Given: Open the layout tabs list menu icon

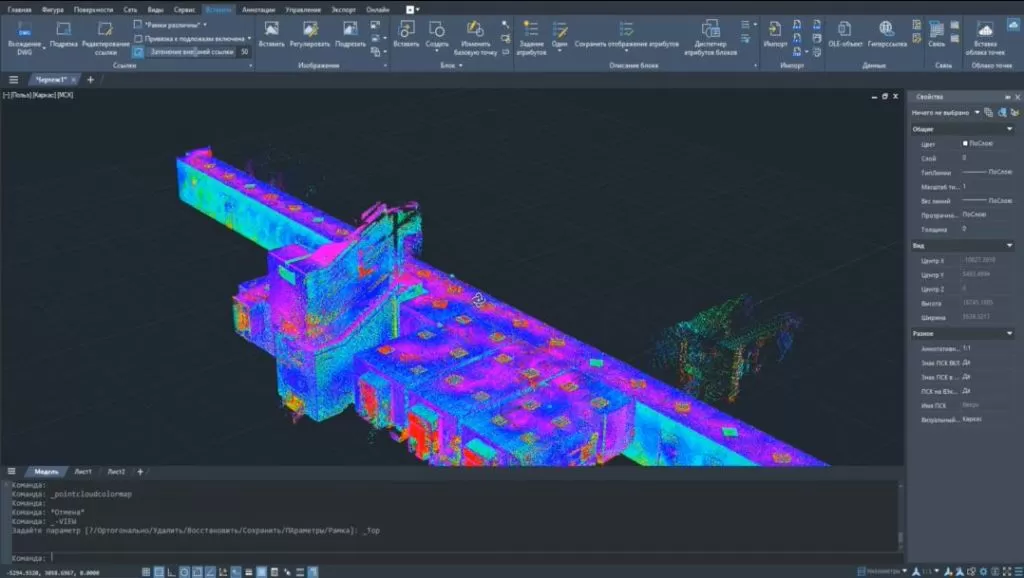Looking at the screenshot, I should (x=11, y=471).
